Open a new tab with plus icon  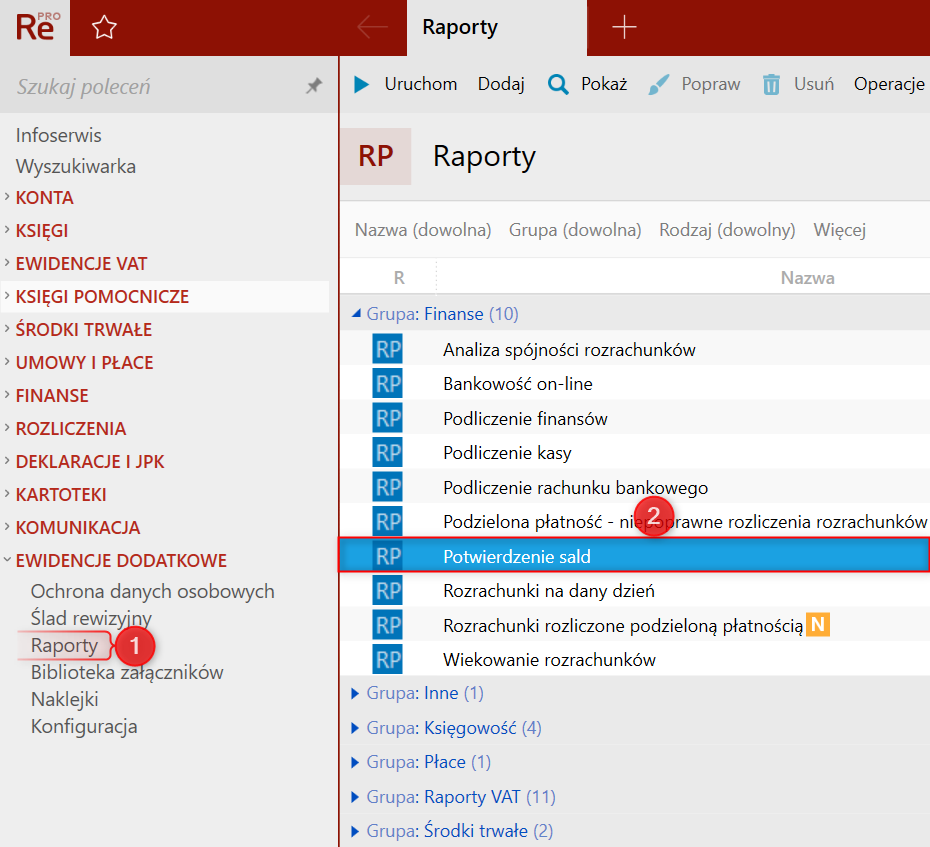(x=624, y=28)
